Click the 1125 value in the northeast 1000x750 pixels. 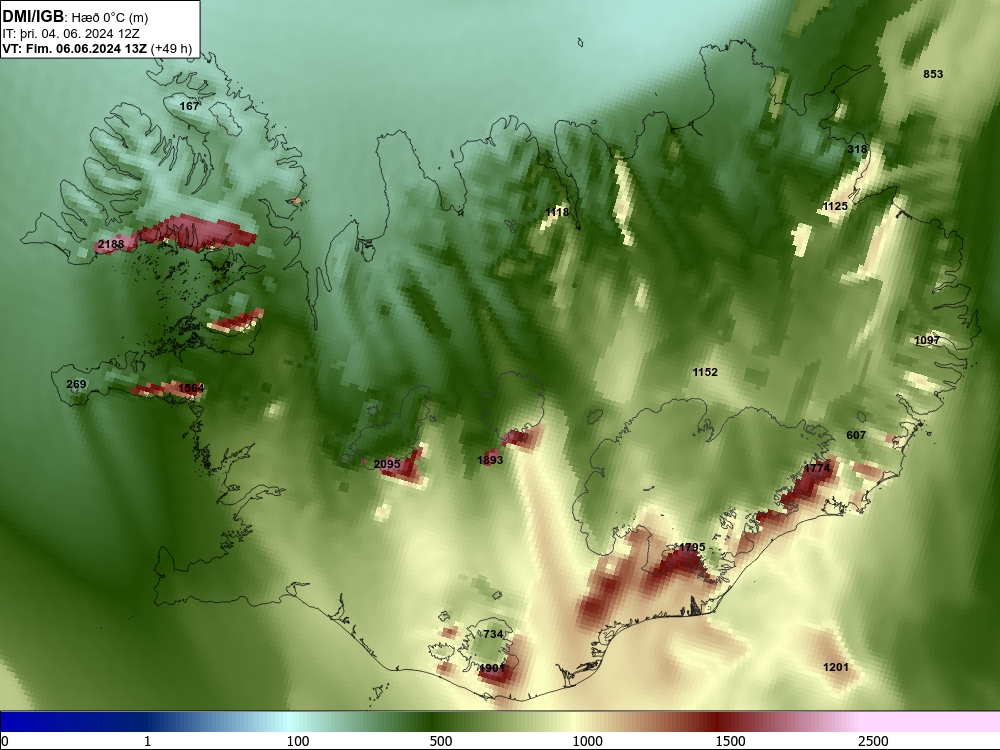tap(835, 206)
